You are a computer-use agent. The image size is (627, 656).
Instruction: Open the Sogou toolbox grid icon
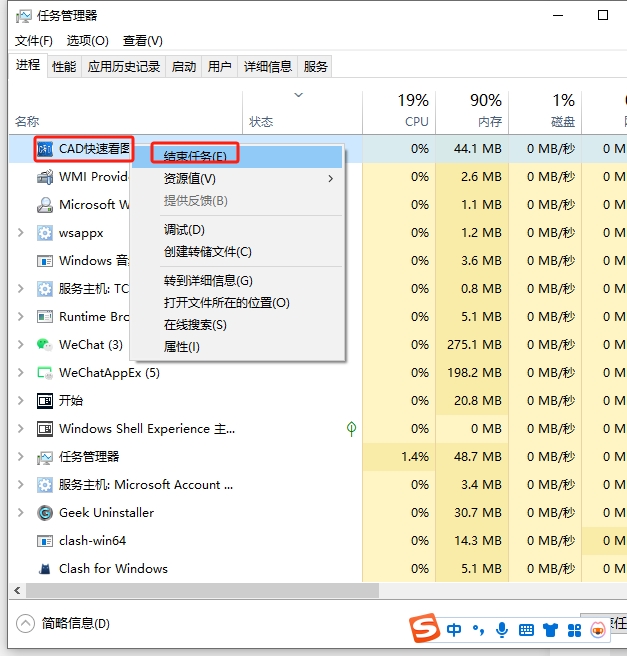(574, 630)
